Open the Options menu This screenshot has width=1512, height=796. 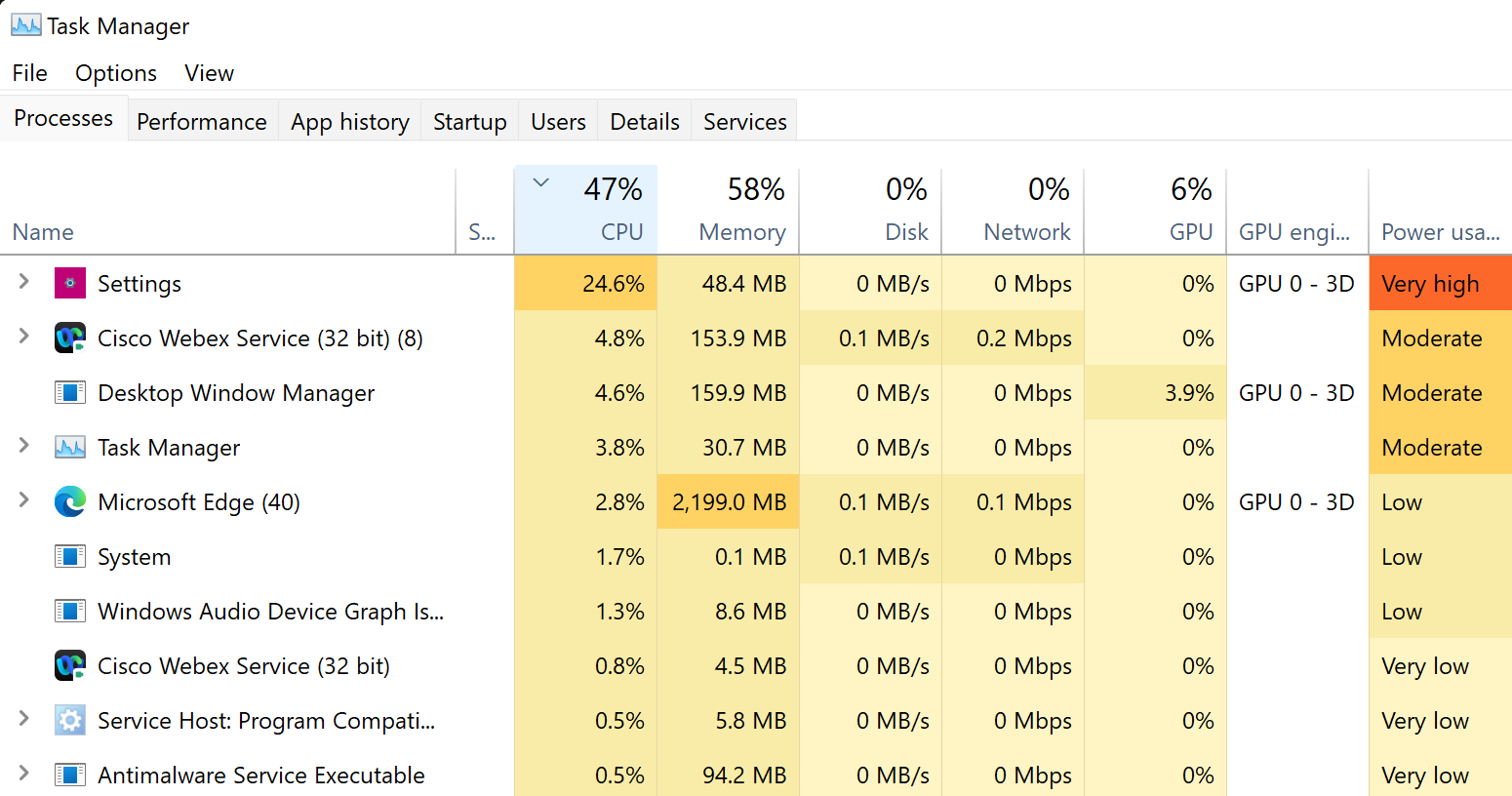tap(116, 73)
